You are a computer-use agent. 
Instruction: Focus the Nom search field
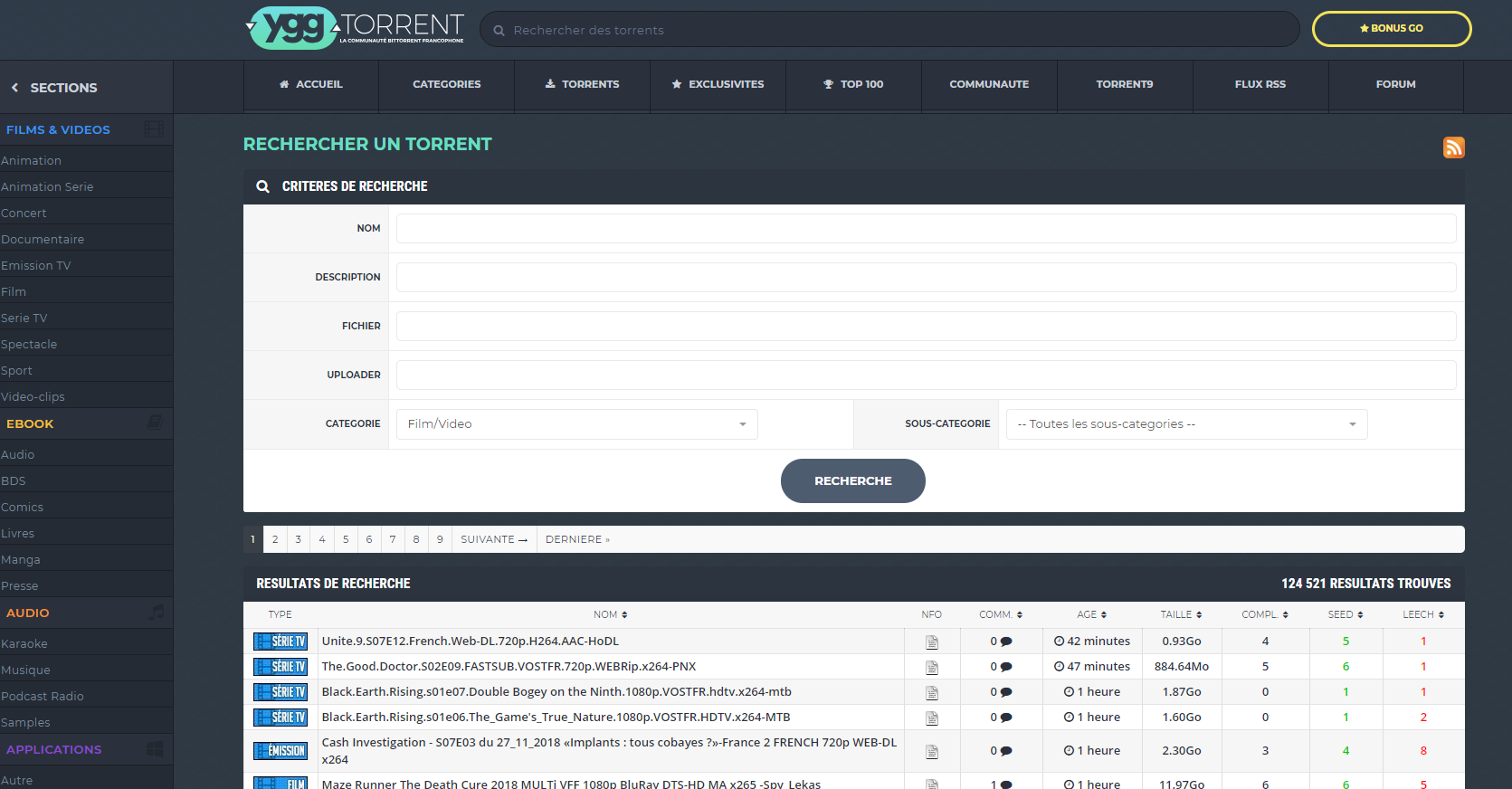tap(926, 229)
